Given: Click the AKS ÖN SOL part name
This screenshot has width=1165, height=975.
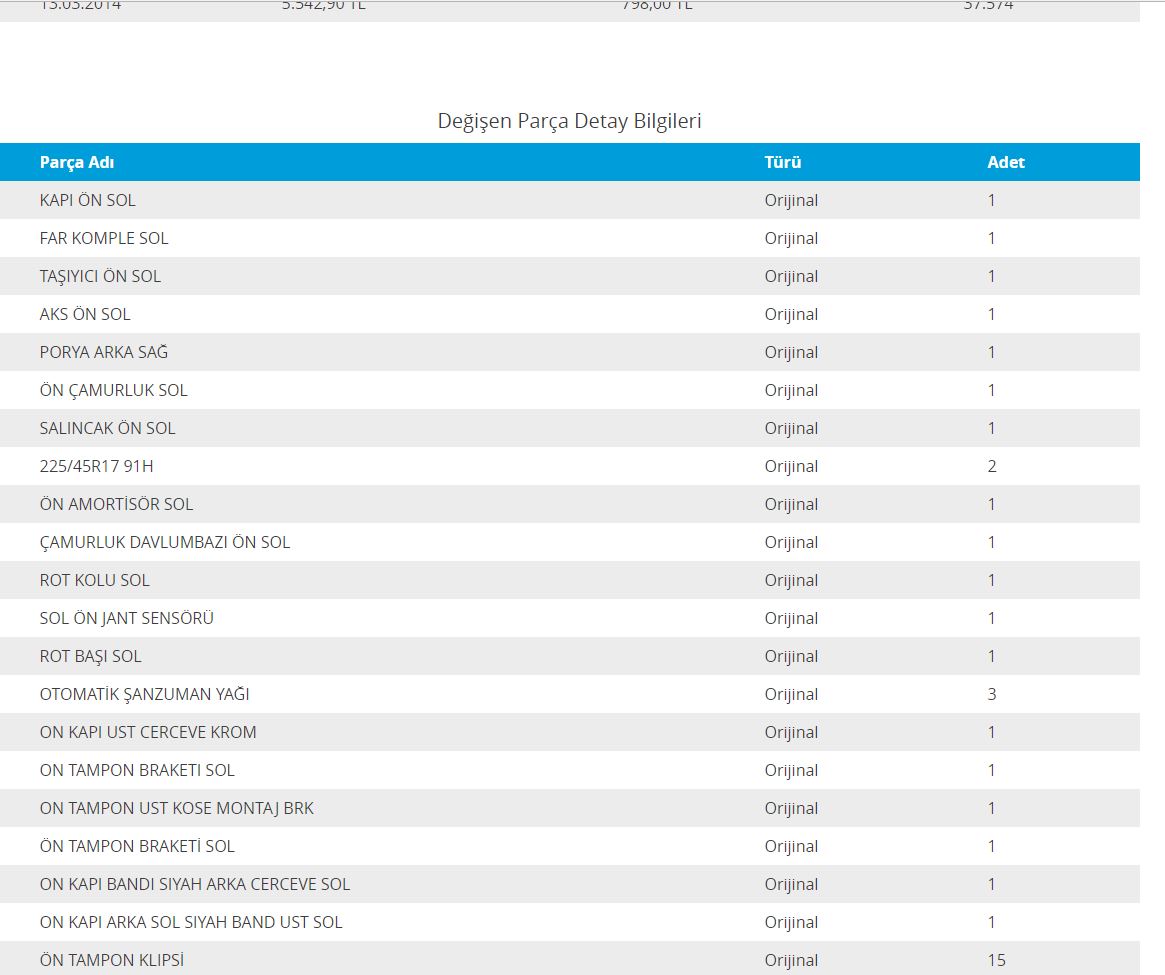Looking at the screenshot, I should coord(85,314).
